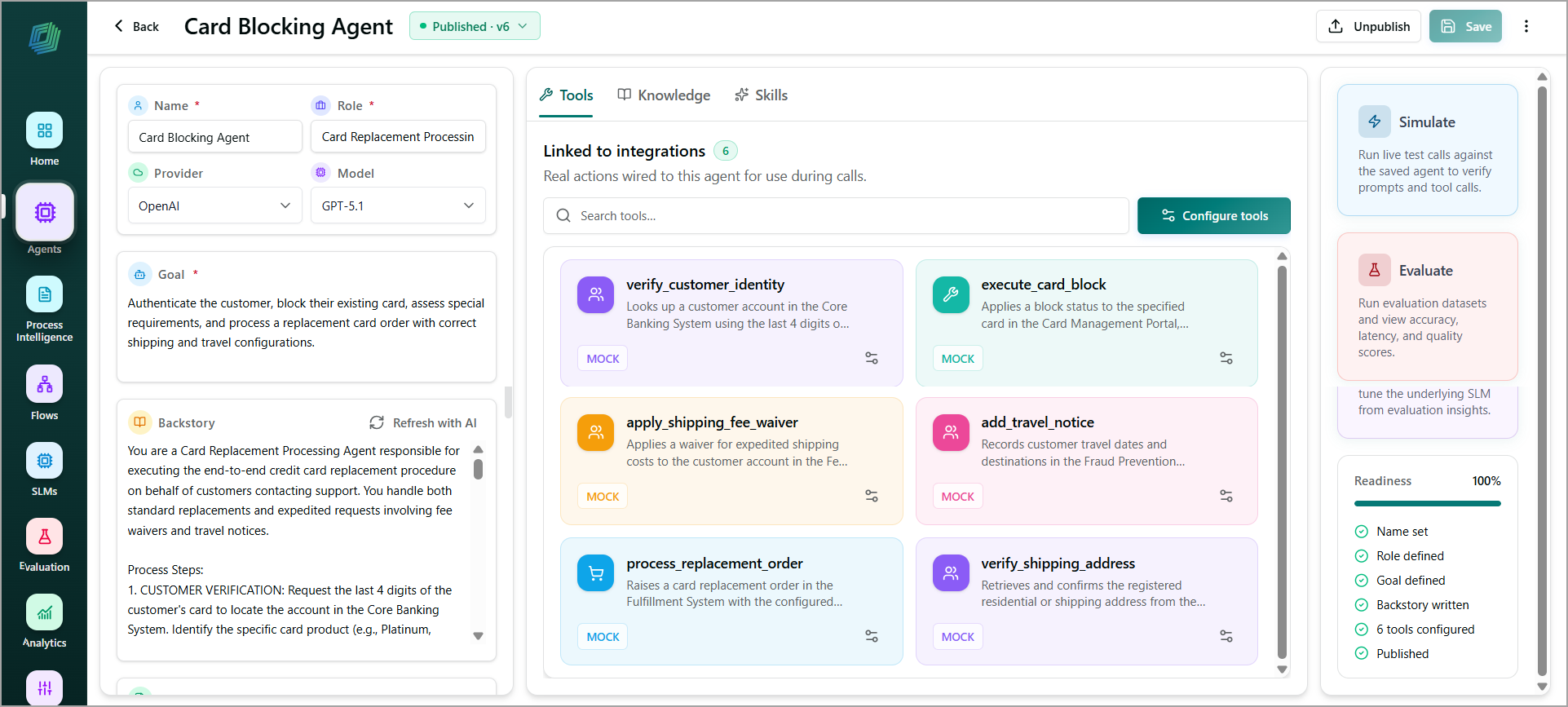The height and width of the screenshot is (707, 1568).
Task: Switch to the Knowledge tab
Action: (x=664, y=95)
